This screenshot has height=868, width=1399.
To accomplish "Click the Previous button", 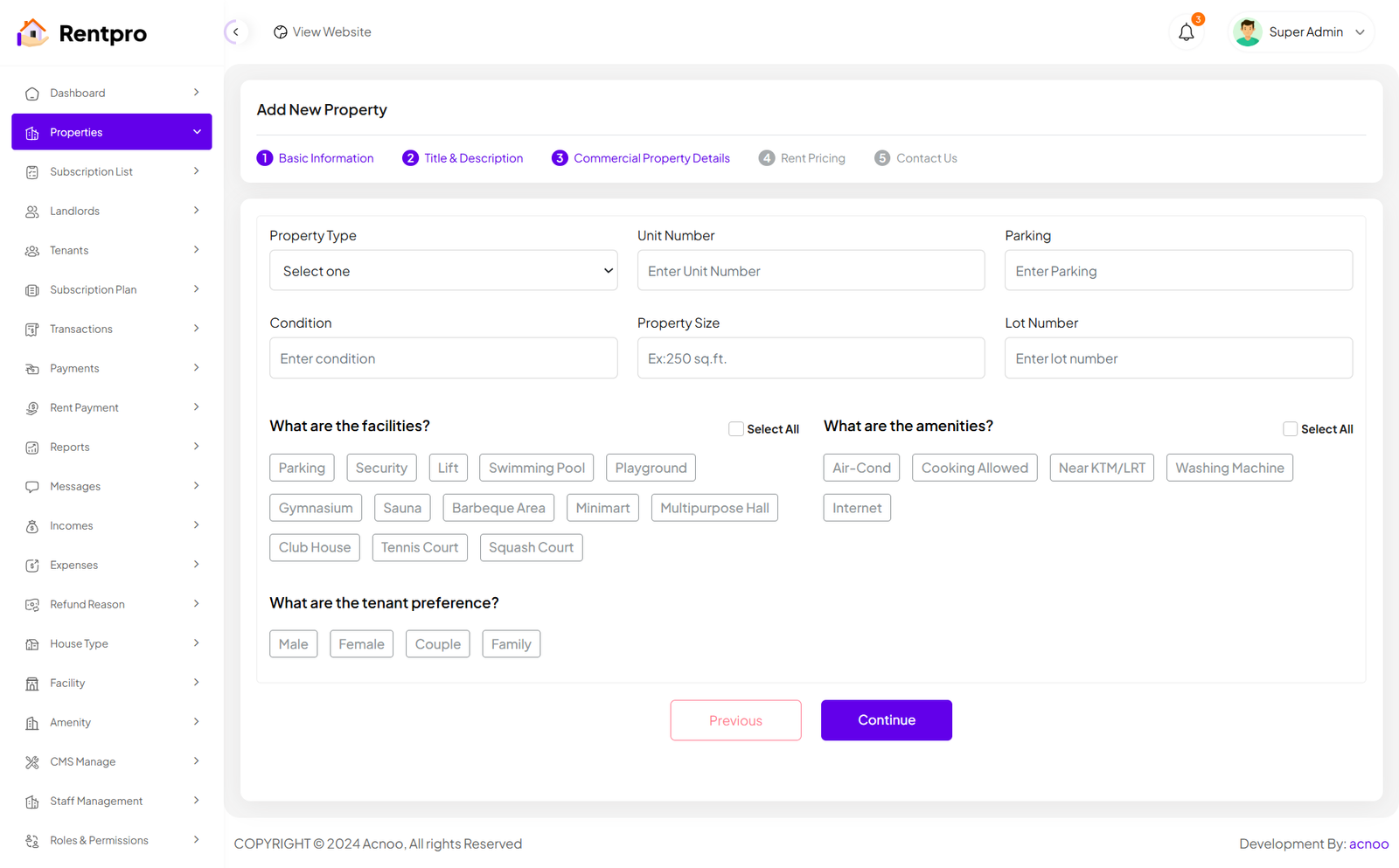I will tap(735, 720).
